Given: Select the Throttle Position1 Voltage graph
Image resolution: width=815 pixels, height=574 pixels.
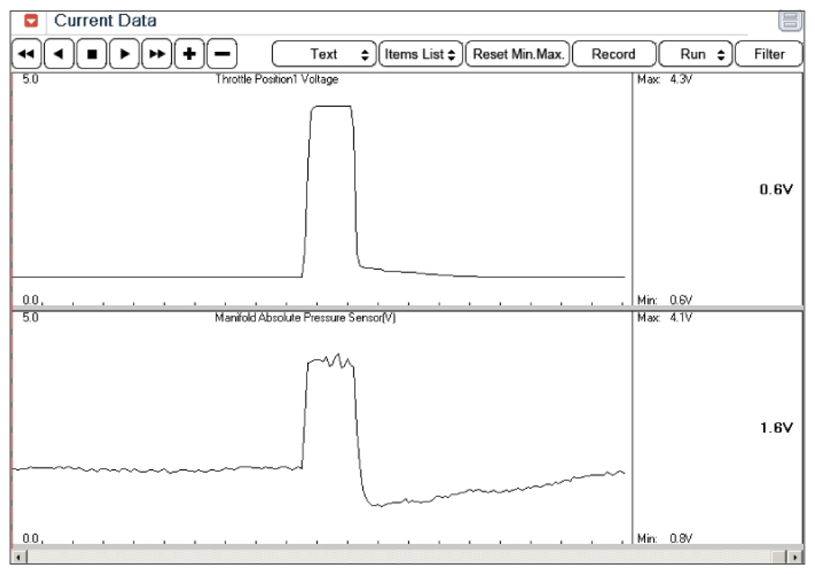Looking at the screenshot, I should [x=320, y=190].
